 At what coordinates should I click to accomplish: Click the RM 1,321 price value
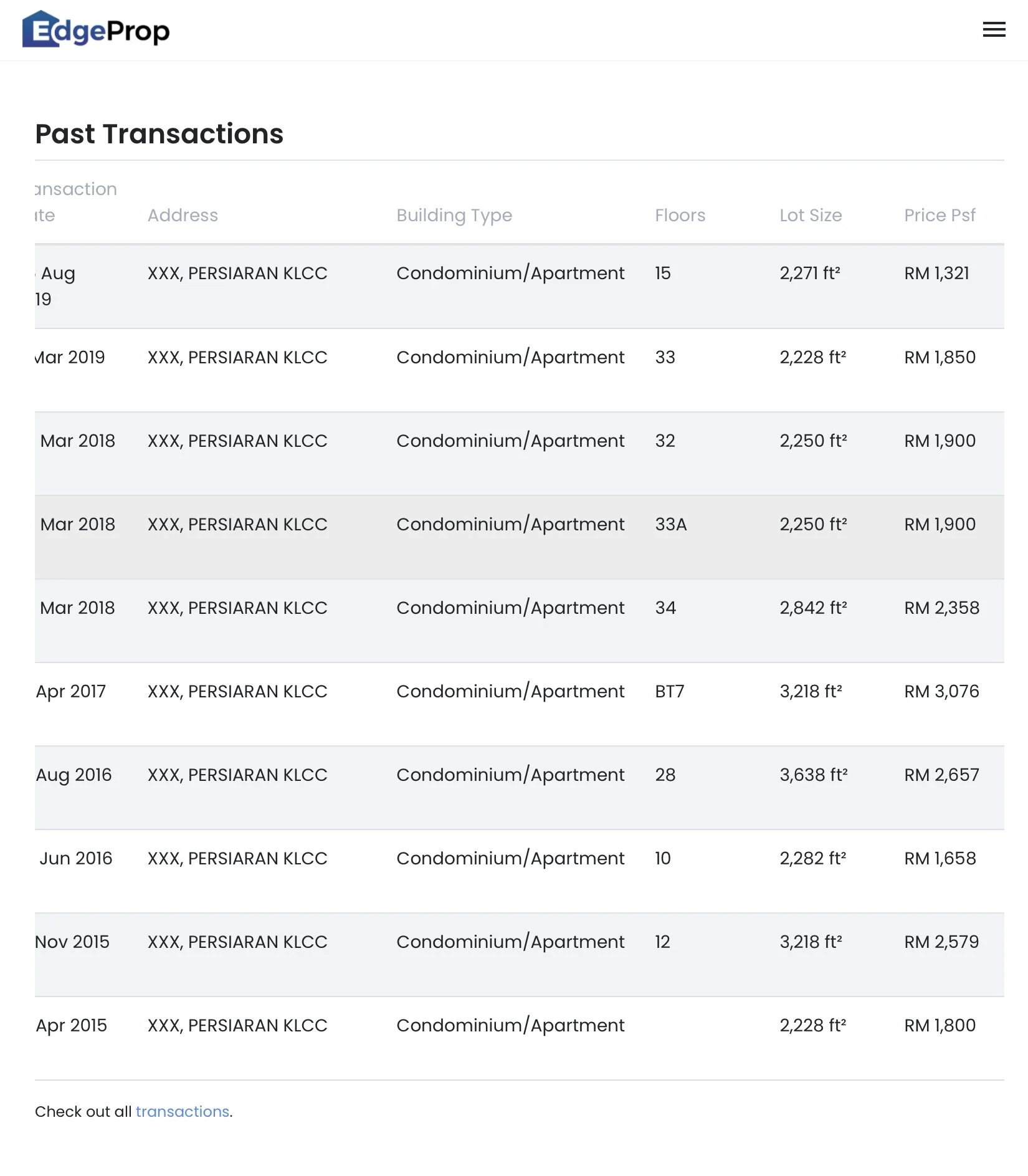[x=936, y=273]
